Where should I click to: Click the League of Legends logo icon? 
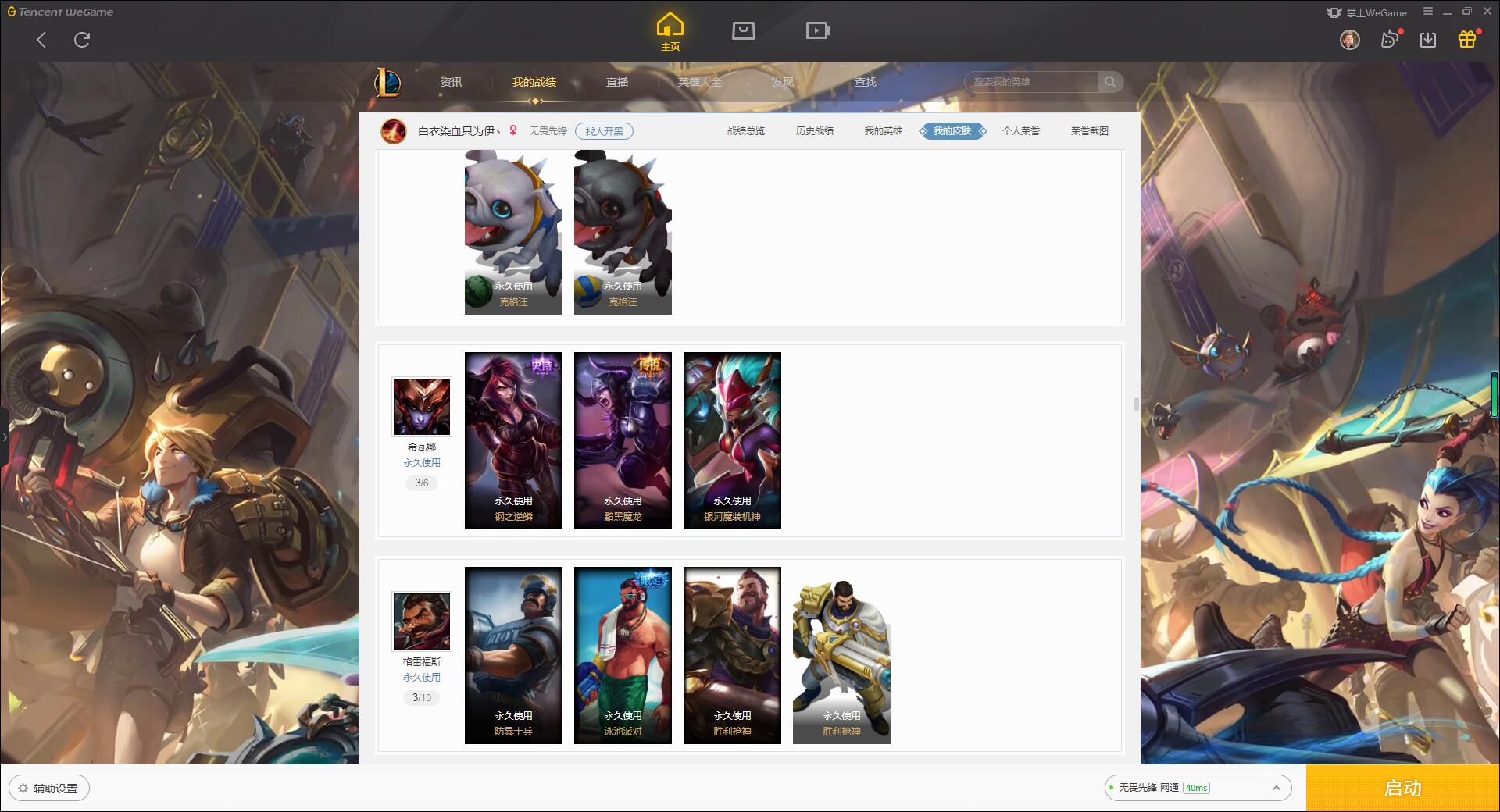tap(387, 82)
